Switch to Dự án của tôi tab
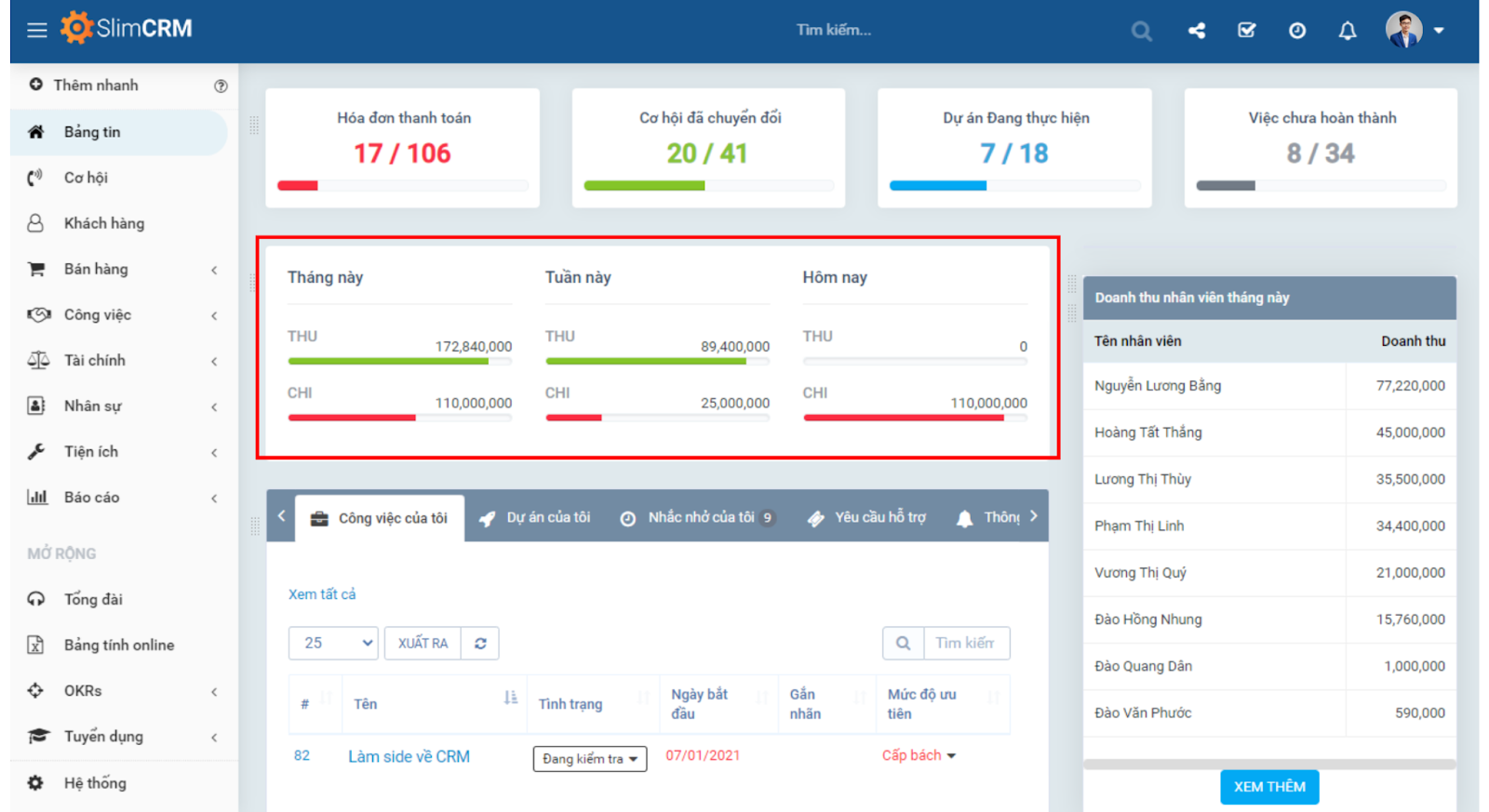Viewport: 1489px width, 812px height. click(x=535, y=517)
